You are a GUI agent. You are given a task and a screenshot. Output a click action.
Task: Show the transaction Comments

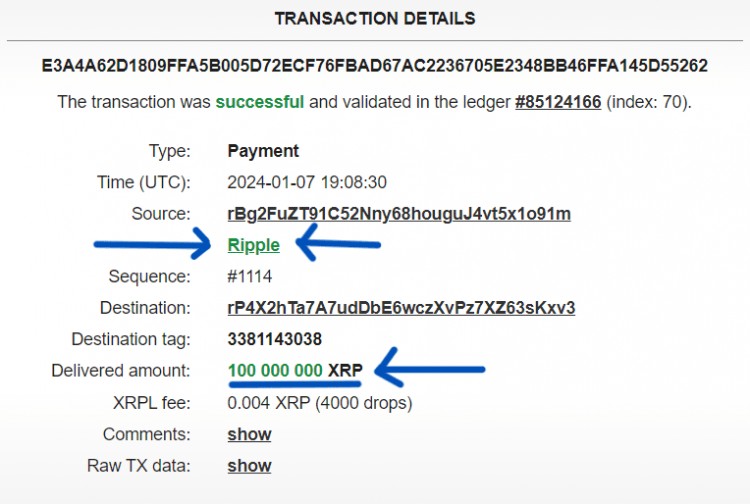pyautogui.click(x=249, y=434)
